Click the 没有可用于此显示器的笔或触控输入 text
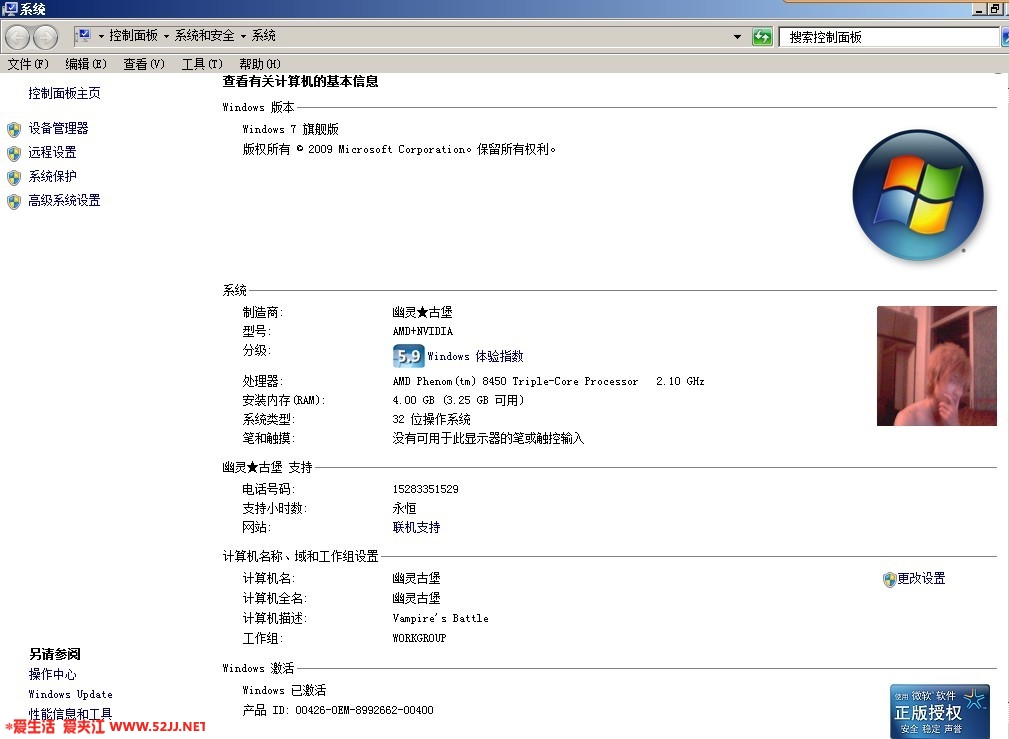 [488, 438]
